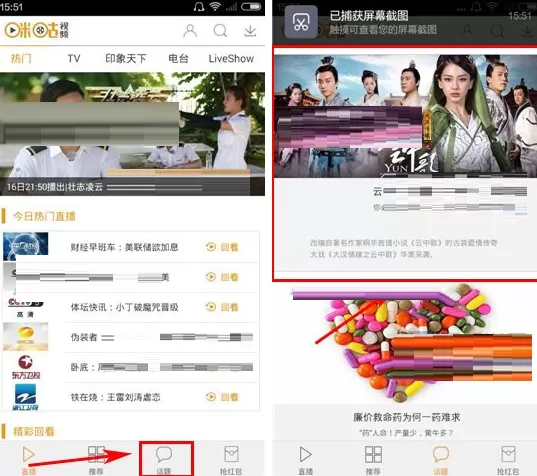The image size is (537, 476).
Task: Tap highlighted 话题 icon in right bottom bar
Action: 441,460
